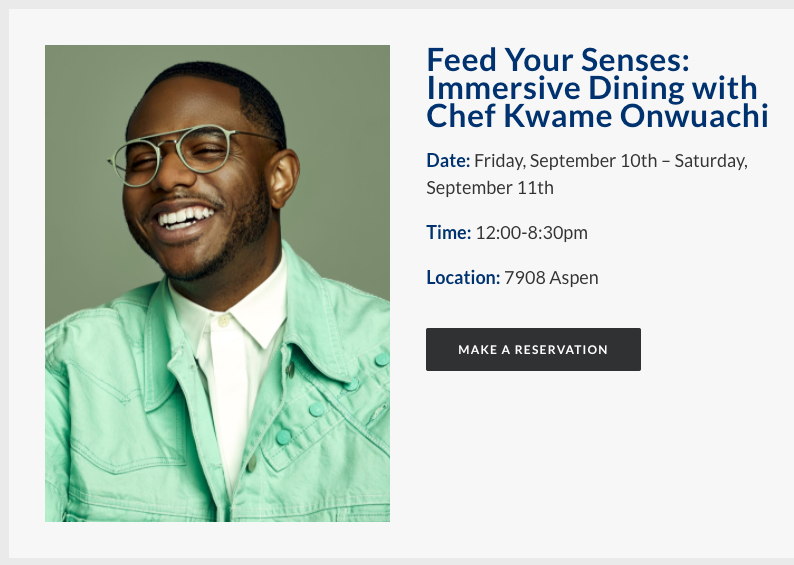The image size is (794, 565).
Task: Click the Feed Your Senses event title
Action: 559,60
